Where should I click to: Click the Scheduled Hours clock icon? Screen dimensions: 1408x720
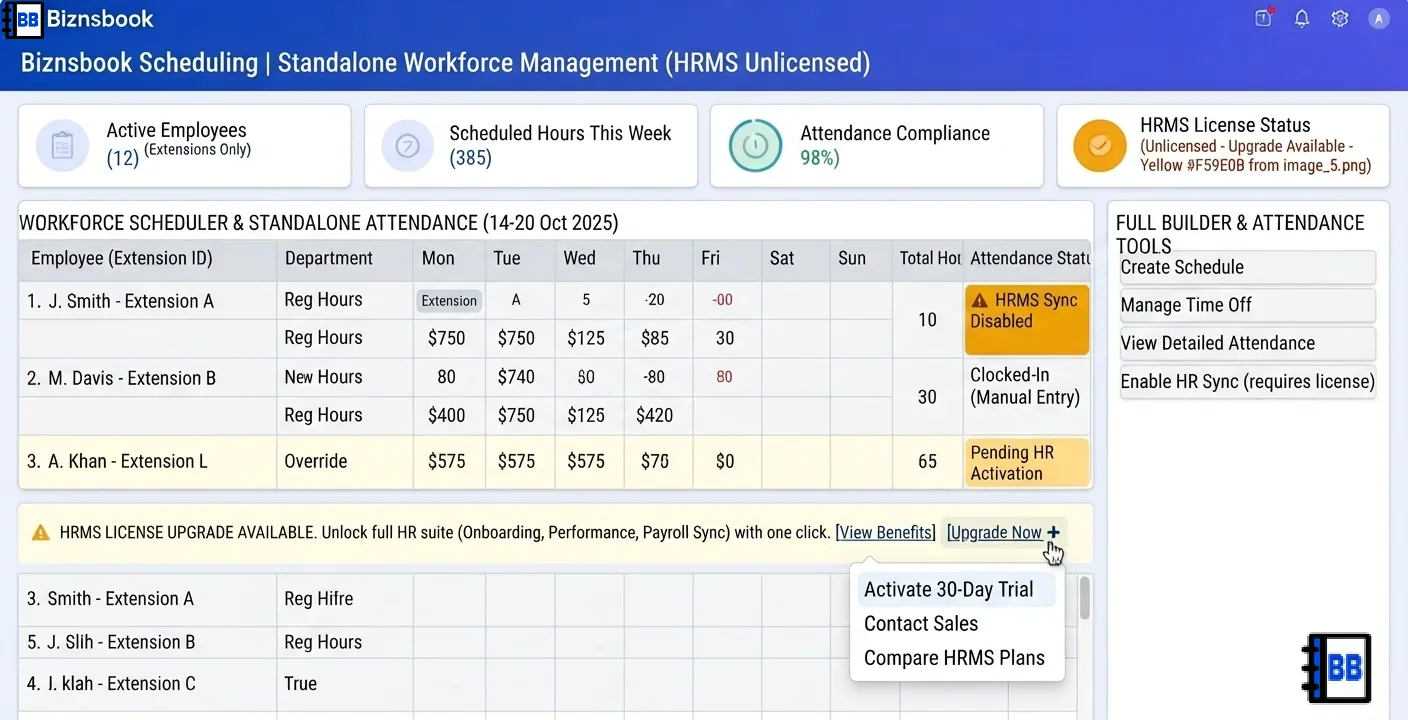pyautogui.click(x=408, y=146)
